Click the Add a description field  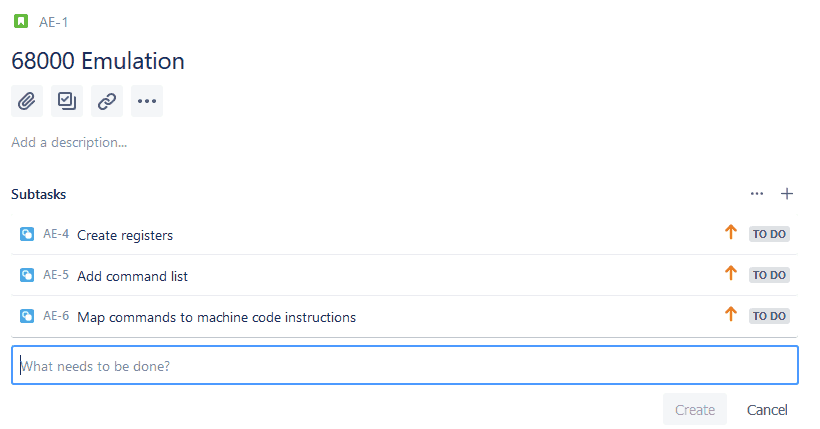click(x=70, y=142)
